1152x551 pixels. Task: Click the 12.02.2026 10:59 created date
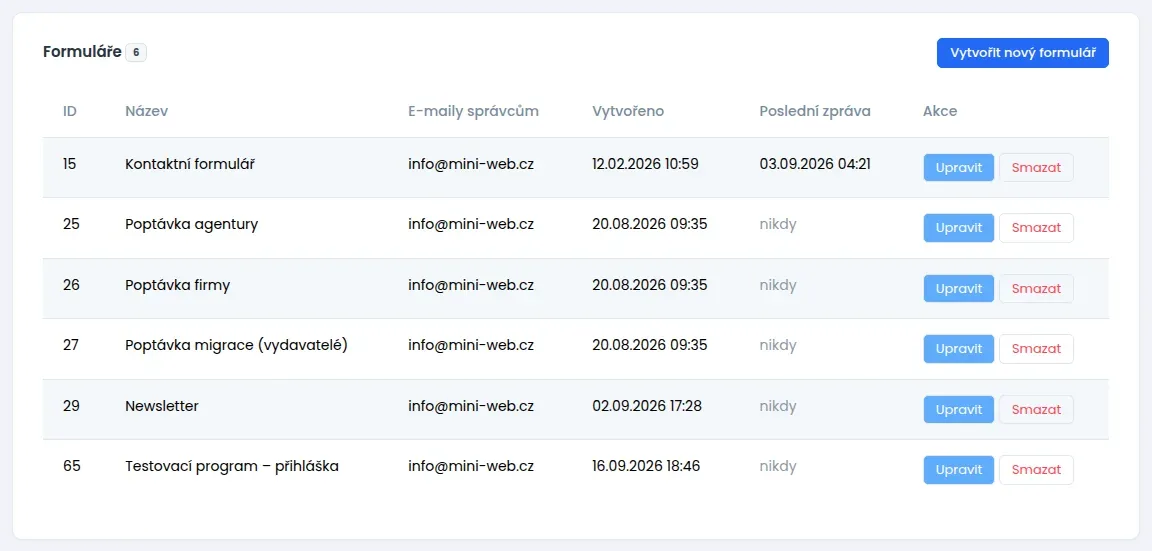[x=645, y=164]
